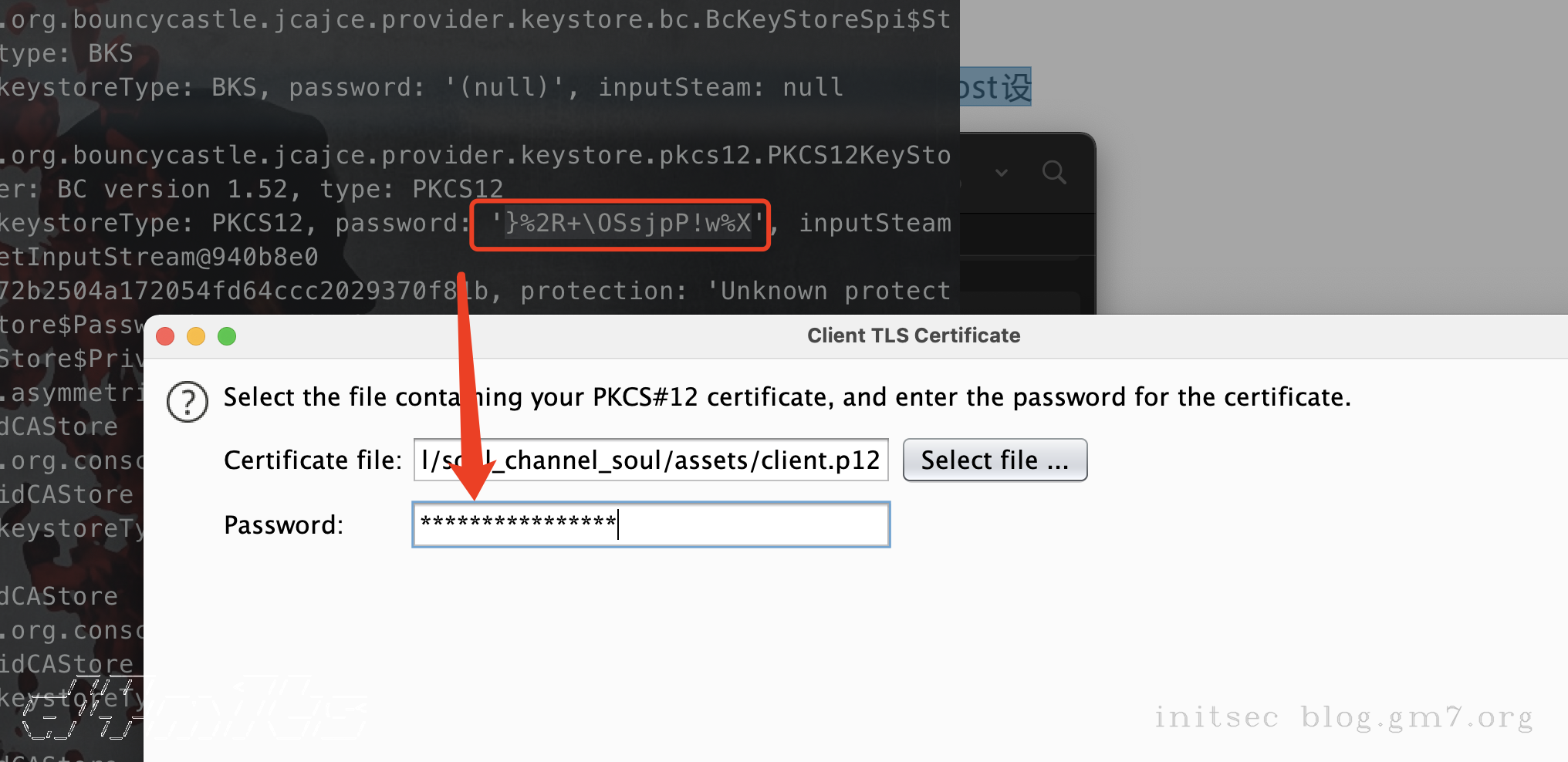This screenshot has width=1568, height=762.
Task: Minimize the dialog with the yellow button
Action: pos(196,336)
